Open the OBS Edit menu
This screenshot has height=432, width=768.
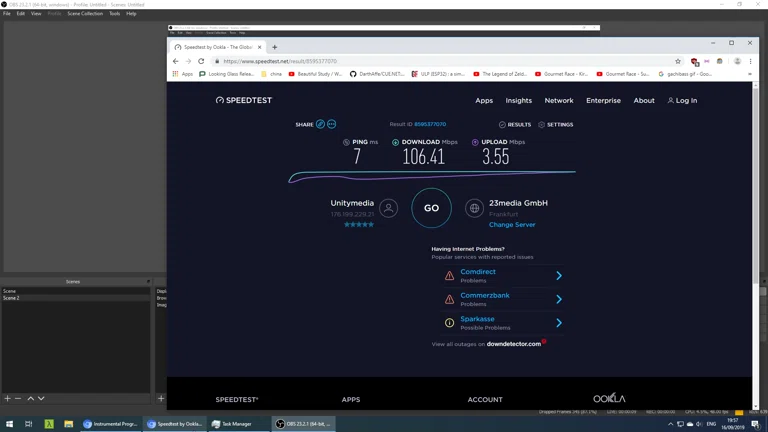pos(21,14)
